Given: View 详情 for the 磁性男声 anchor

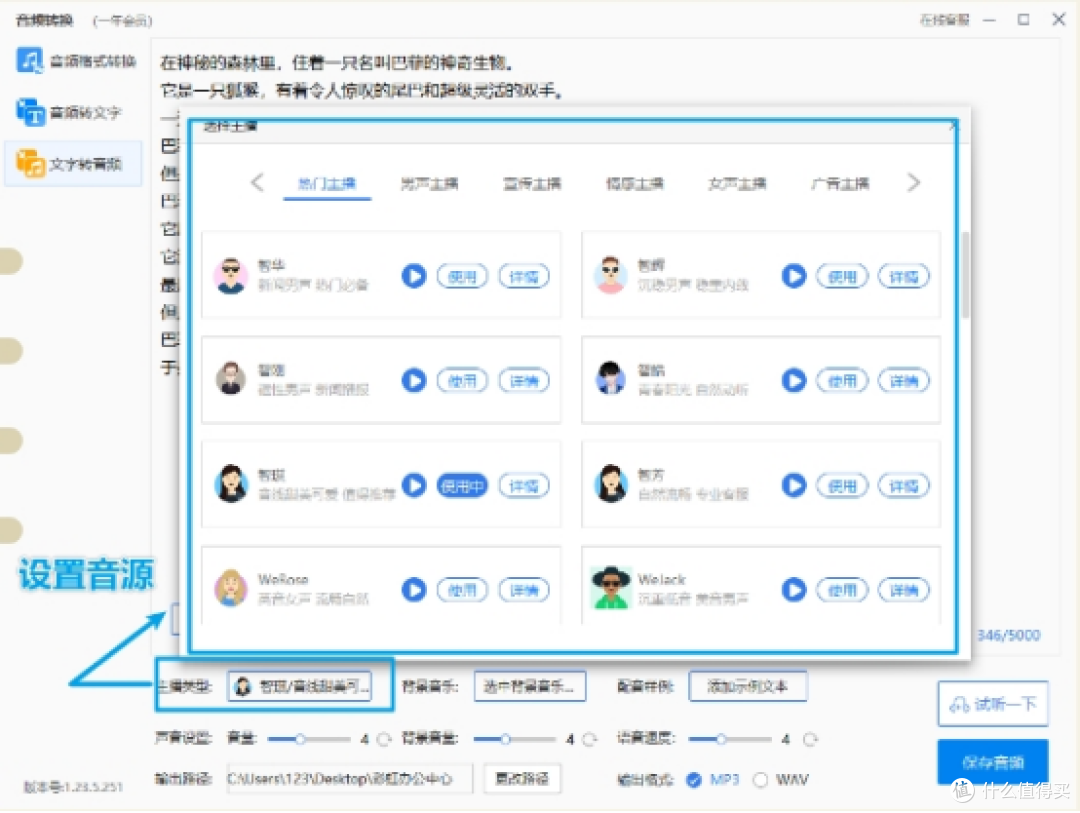Looking at the screenshot, I should pos(523,381).
